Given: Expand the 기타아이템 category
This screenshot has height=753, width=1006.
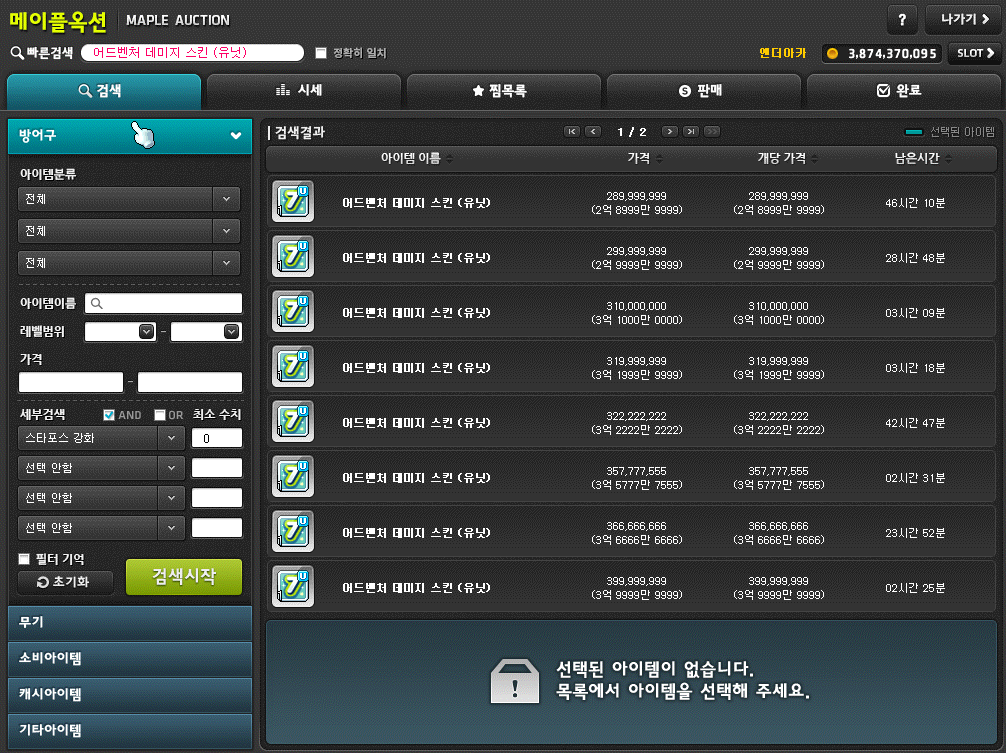Looking at the screenshot, I should click(x=130, y=731).
